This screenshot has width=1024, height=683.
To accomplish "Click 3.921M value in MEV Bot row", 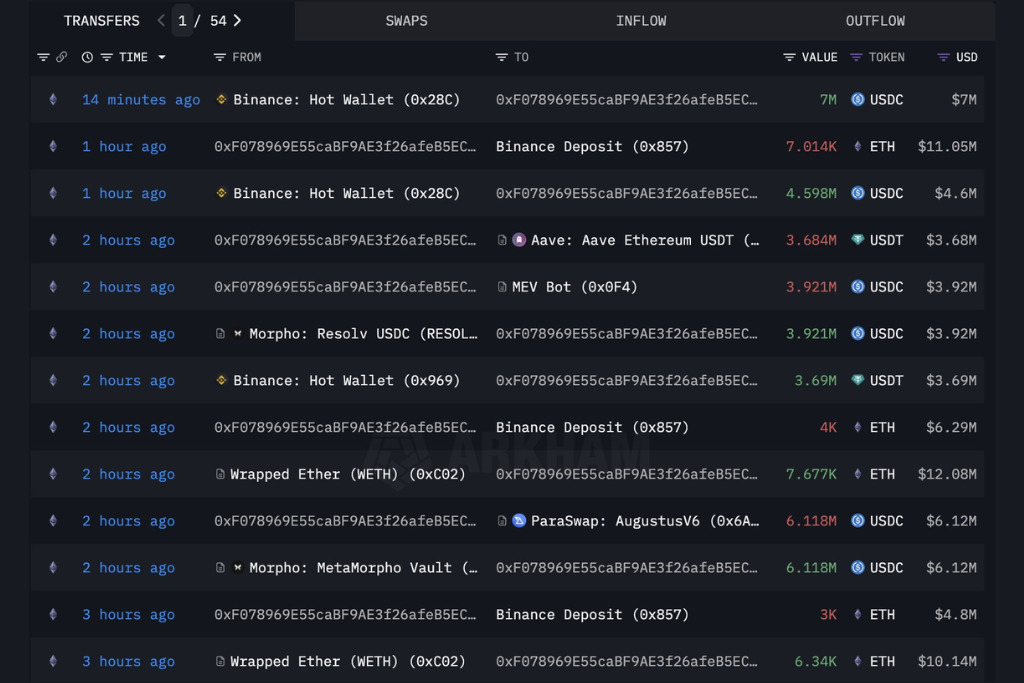I will point(810,287).
